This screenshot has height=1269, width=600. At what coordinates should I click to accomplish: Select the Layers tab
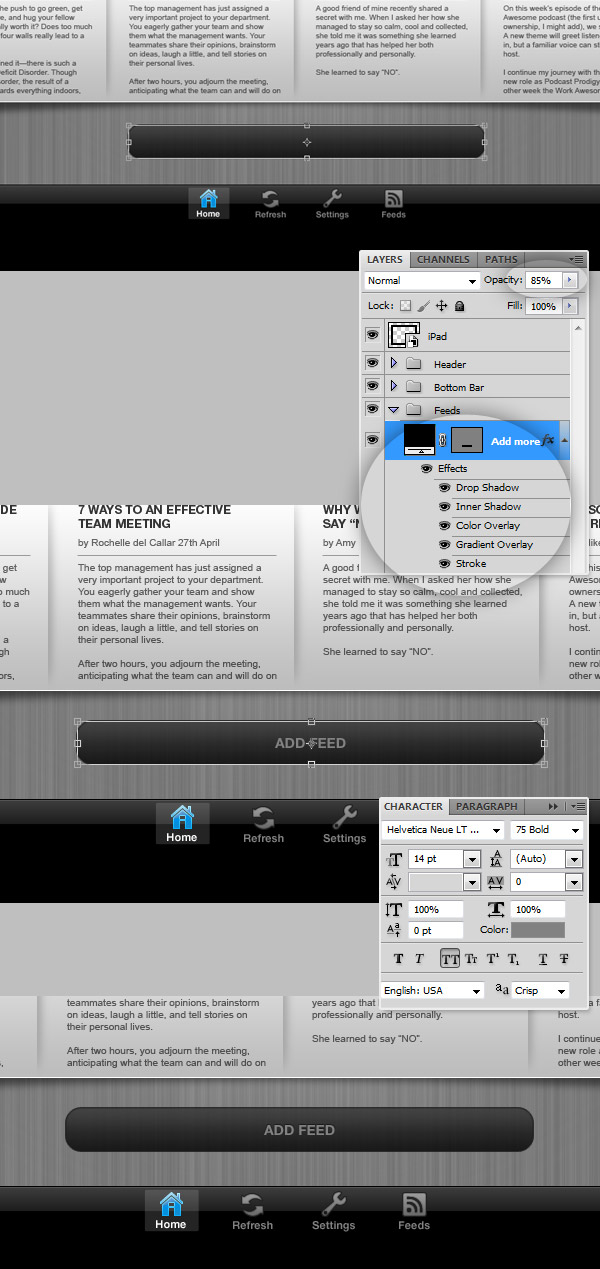click(x=385, y=259)
